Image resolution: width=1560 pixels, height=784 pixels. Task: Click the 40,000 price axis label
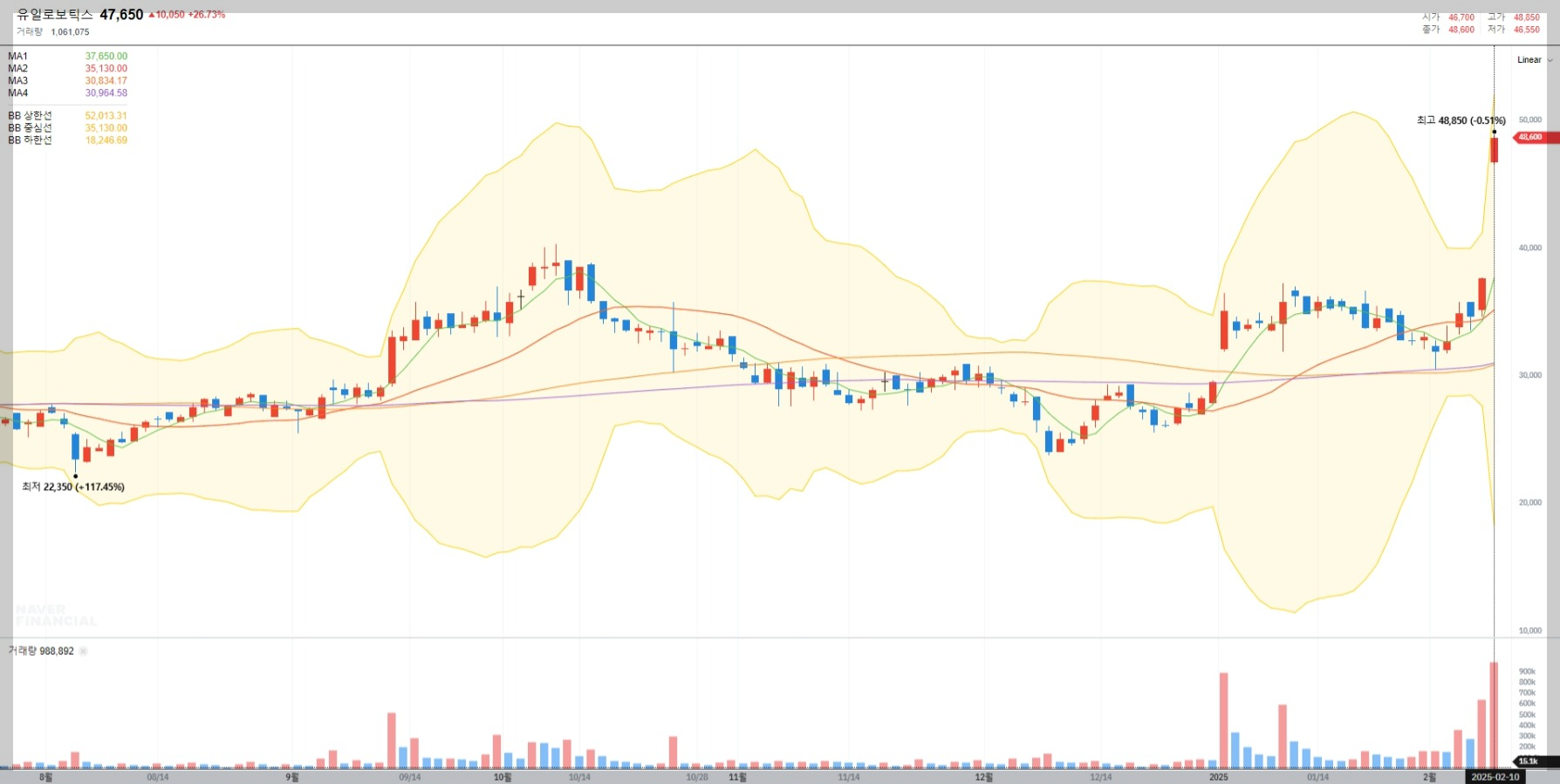coord(1530,249)
